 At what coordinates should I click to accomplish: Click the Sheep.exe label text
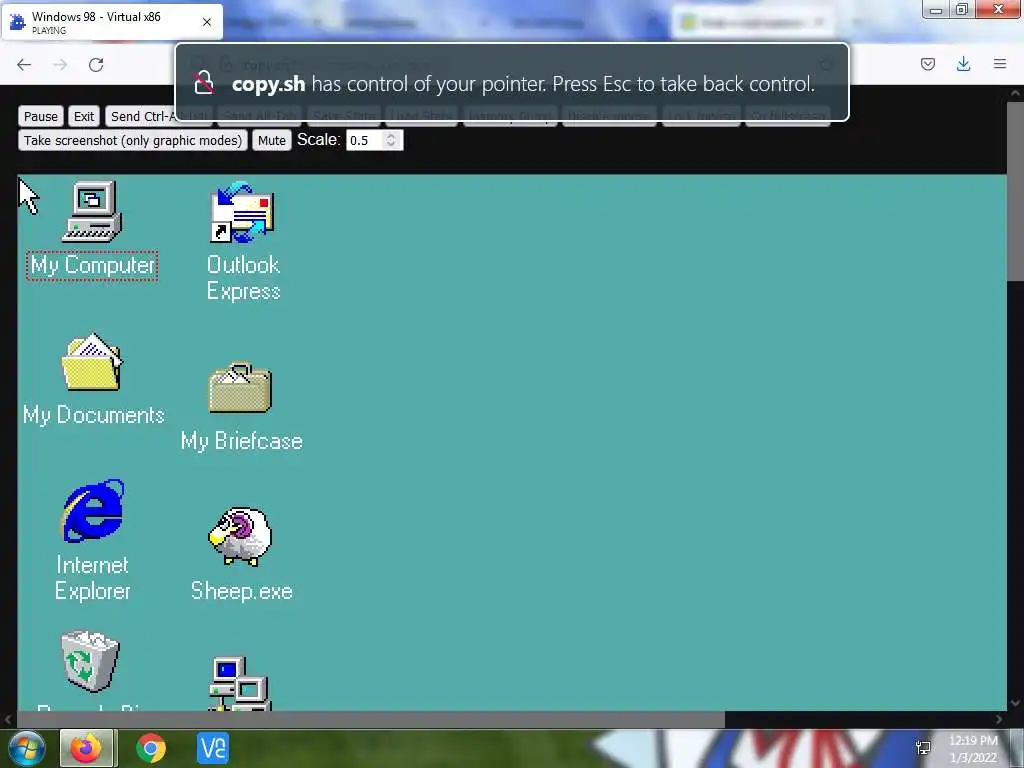click(x=241, y=591)
